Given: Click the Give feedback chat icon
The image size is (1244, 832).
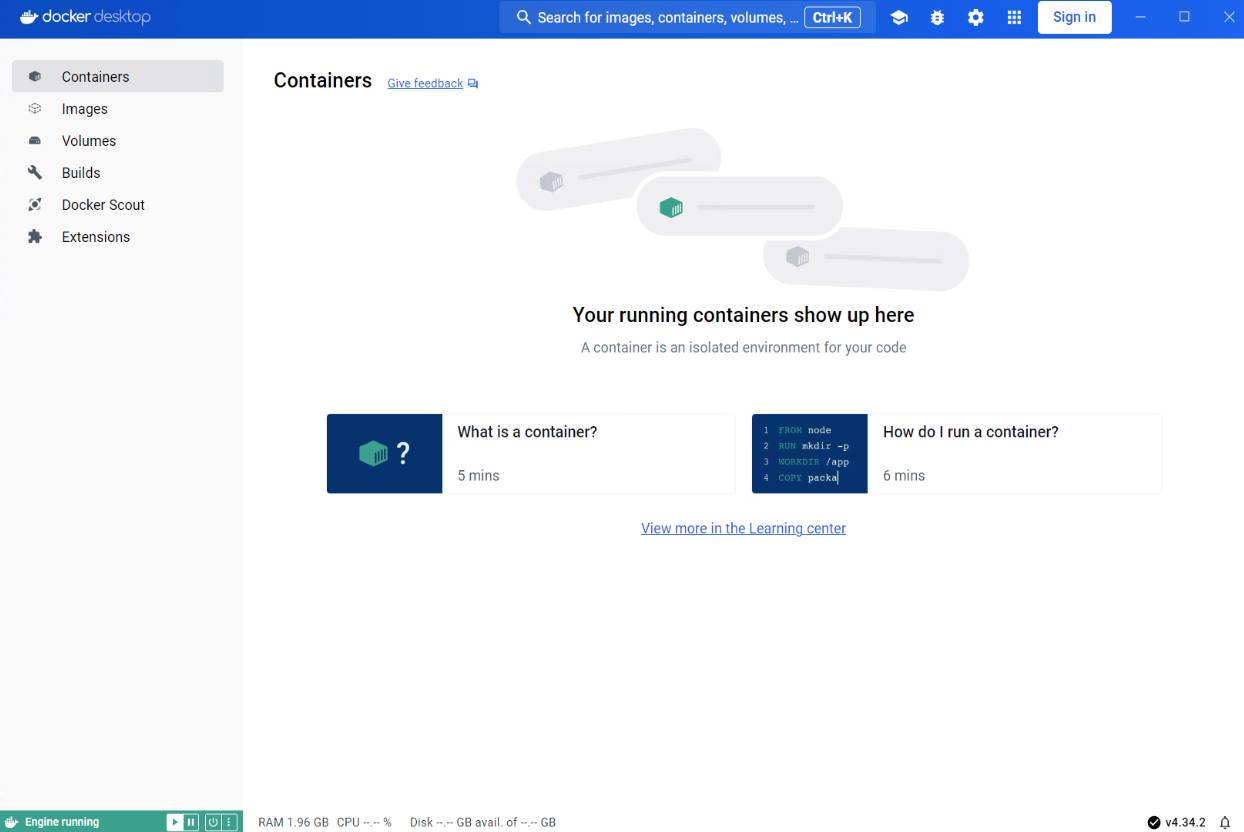Looking at the screenshot, I should point(473,84).
